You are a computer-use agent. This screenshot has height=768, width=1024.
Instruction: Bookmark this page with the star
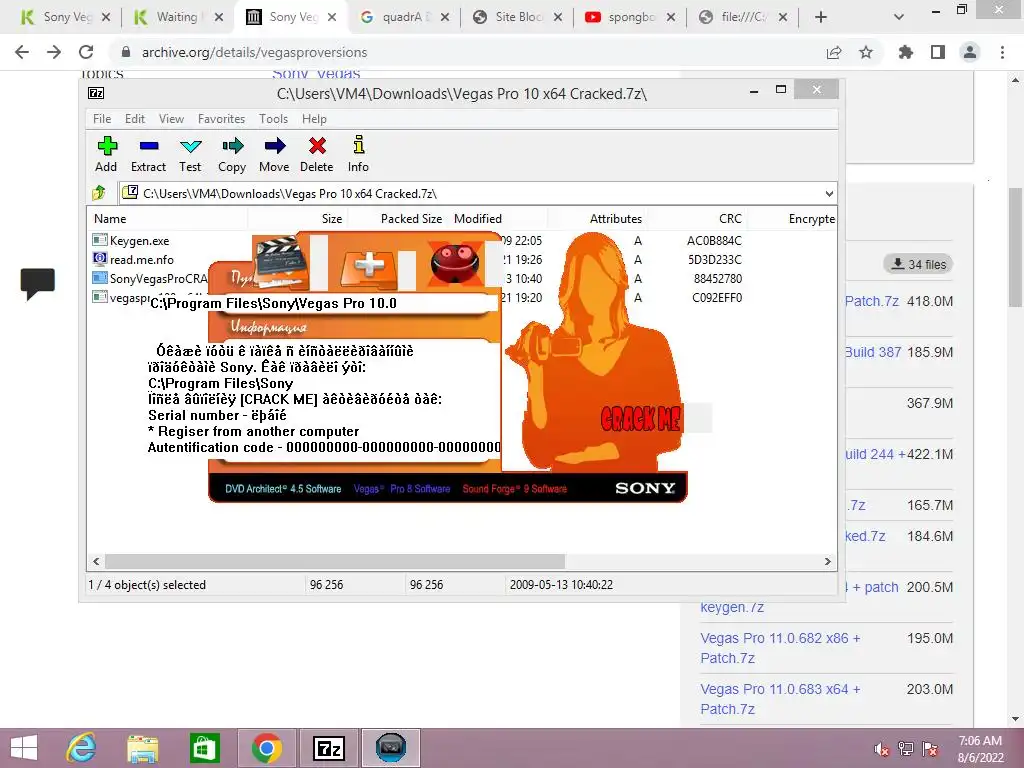866,52
